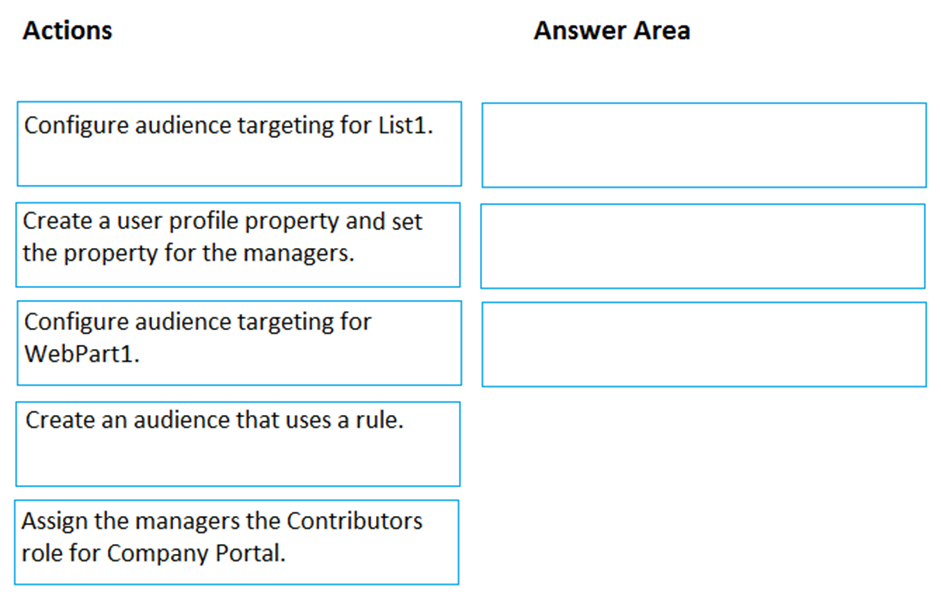
Task: Click the 'Answer Area' heading
Action: [x=612, y=31]
